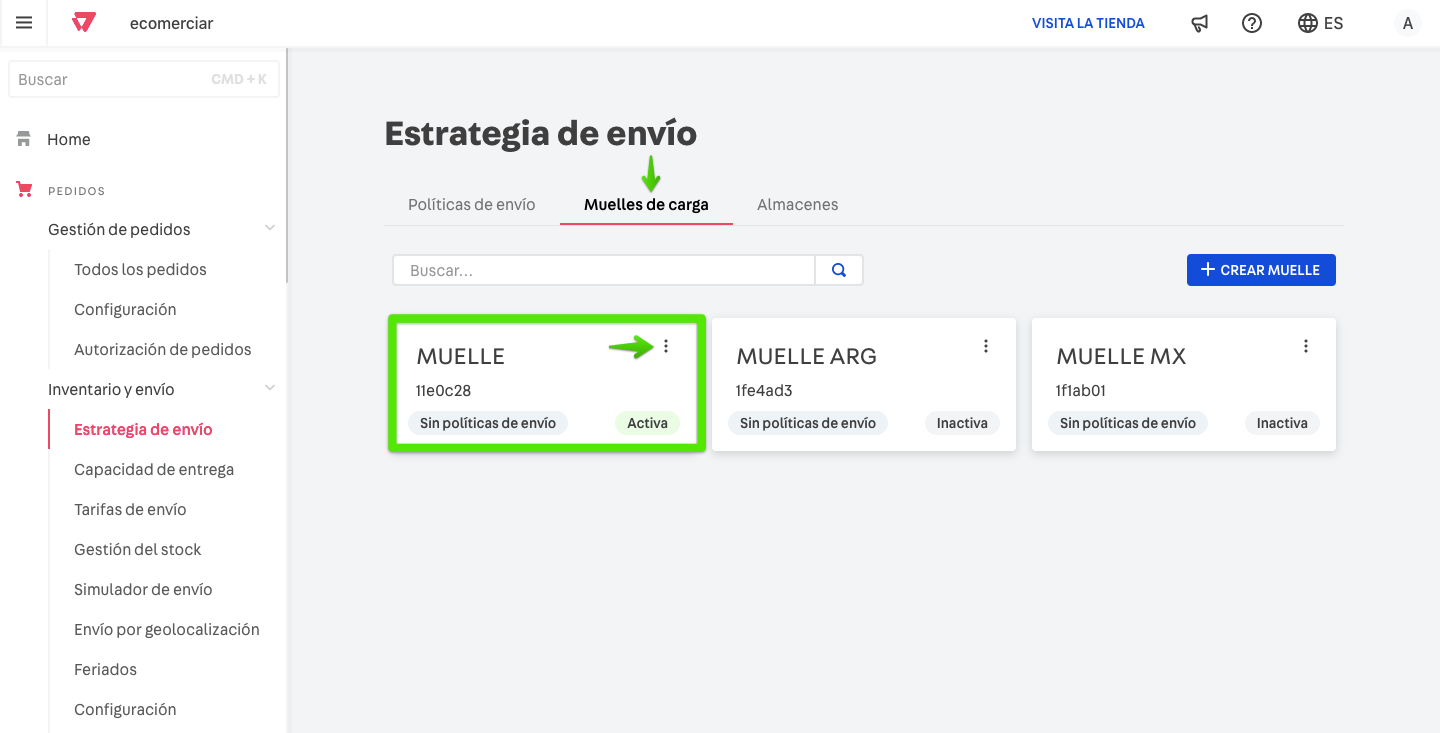Image resolution: width=1440 pixels, height=733 pixels.
Task: Click Sin políticas de envío on MUELLE ARG
Action: (x=808, y=423)
